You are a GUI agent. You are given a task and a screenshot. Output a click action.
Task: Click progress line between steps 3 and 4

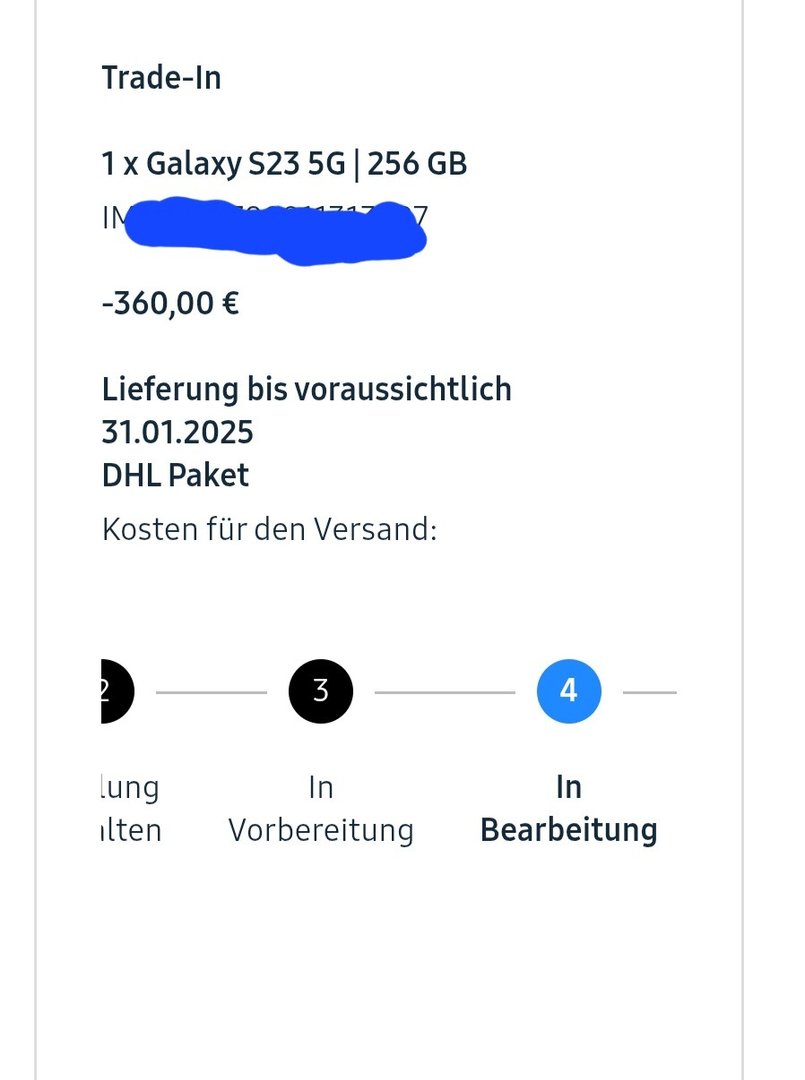click(x=445, y=692)
